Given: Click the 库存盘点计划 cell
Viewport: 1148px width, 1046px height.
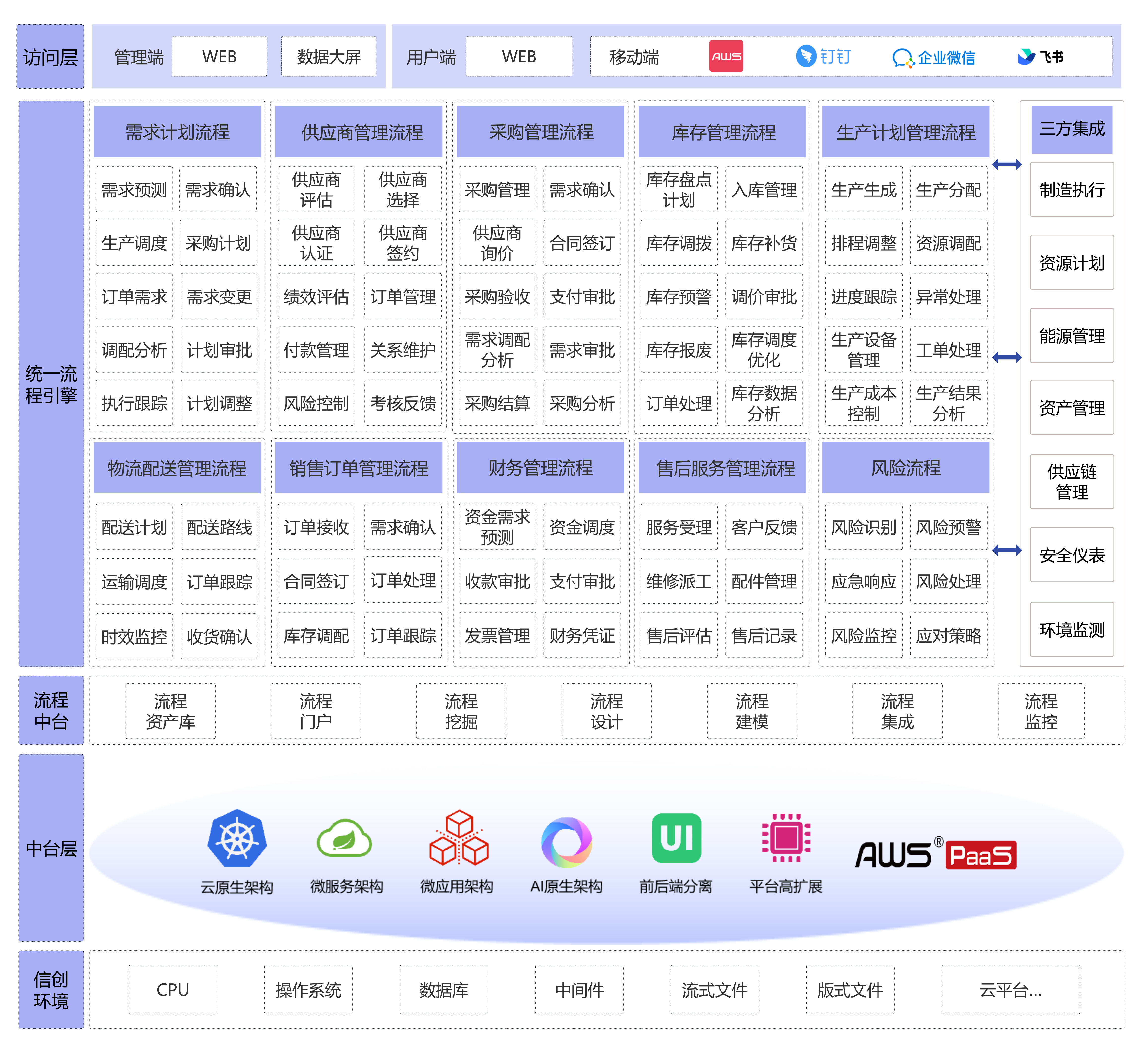Looking at the screenshot, I should pyautogui.click(x=679, y=190).
